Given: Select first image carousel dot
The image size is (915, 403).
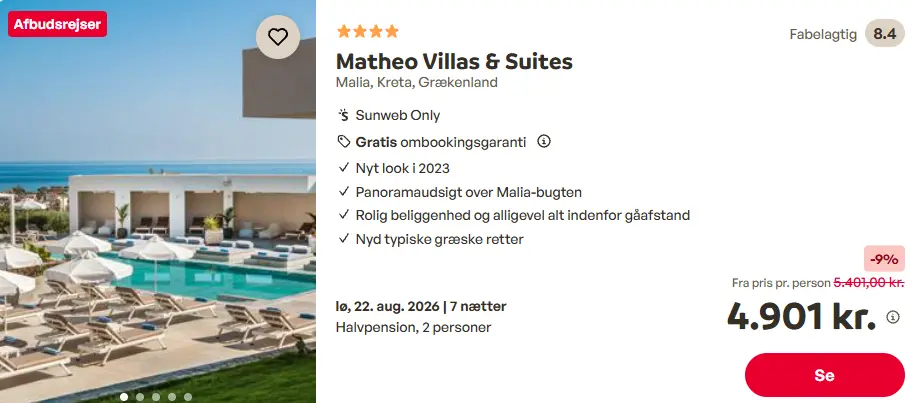Looking at the screenshot, I should coord(124,397).
